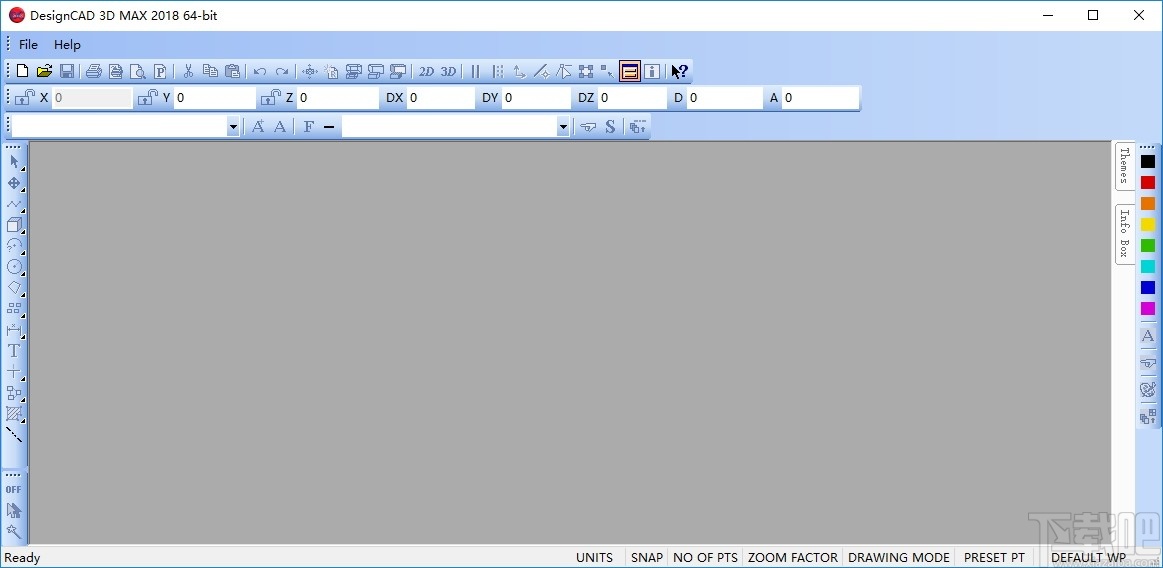Click the polygon plane tool in left toolbox
This screenshot has height=568, width=1163.
click(x=14, y=287)
